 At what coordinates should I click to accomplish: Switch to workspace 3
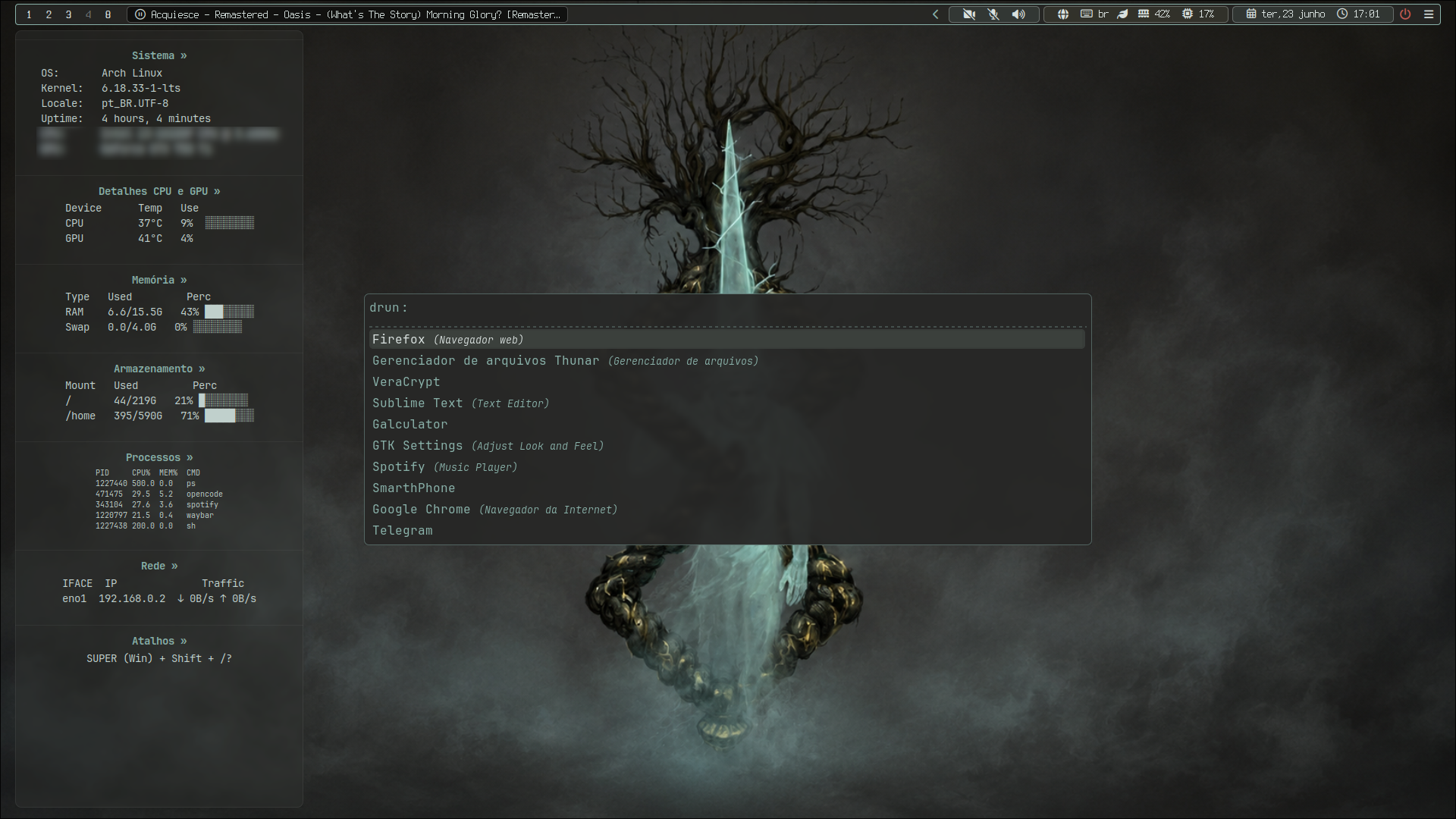click(68, 14)
